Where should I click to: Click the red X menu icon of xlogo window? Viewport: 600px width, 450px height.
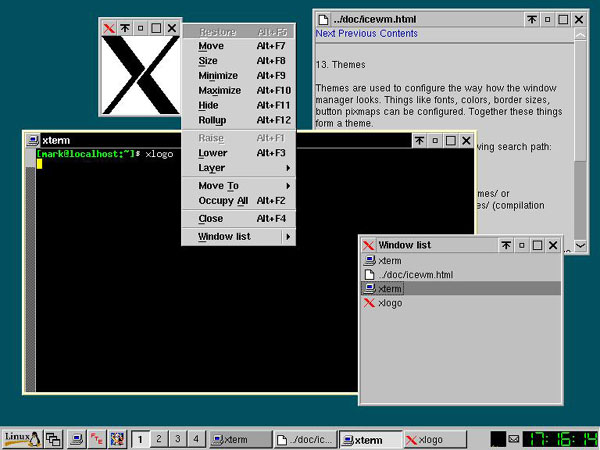click(109, 28)
